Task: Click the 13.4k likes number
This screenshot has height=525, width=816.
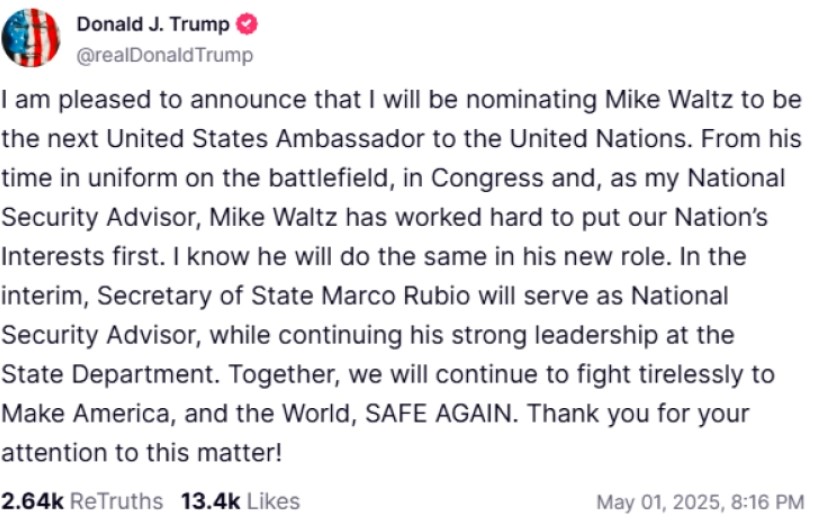Action: (x=210, y=500)
